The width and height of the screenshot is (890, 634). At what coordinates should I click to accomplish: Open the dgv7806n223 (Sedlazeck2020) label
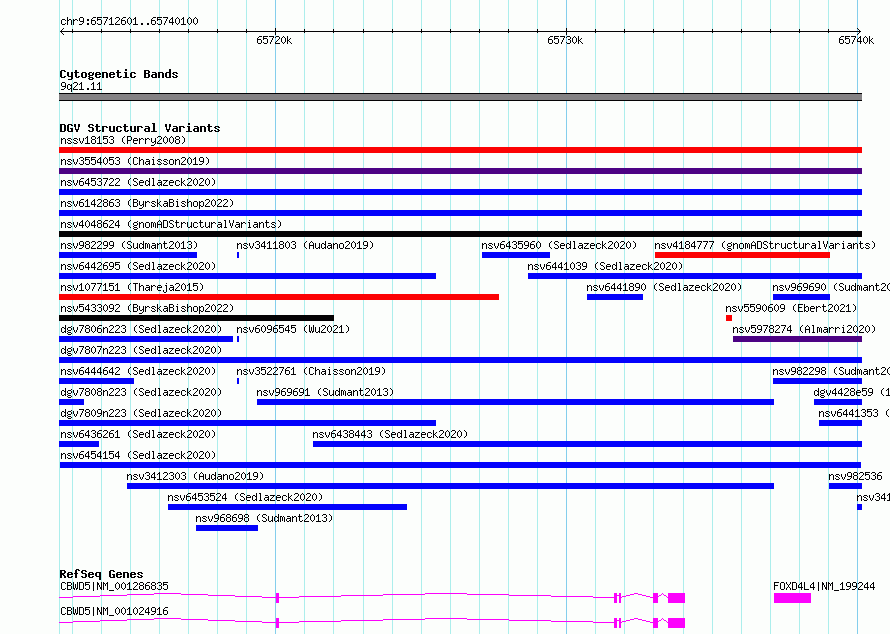(x=141, y=329)
